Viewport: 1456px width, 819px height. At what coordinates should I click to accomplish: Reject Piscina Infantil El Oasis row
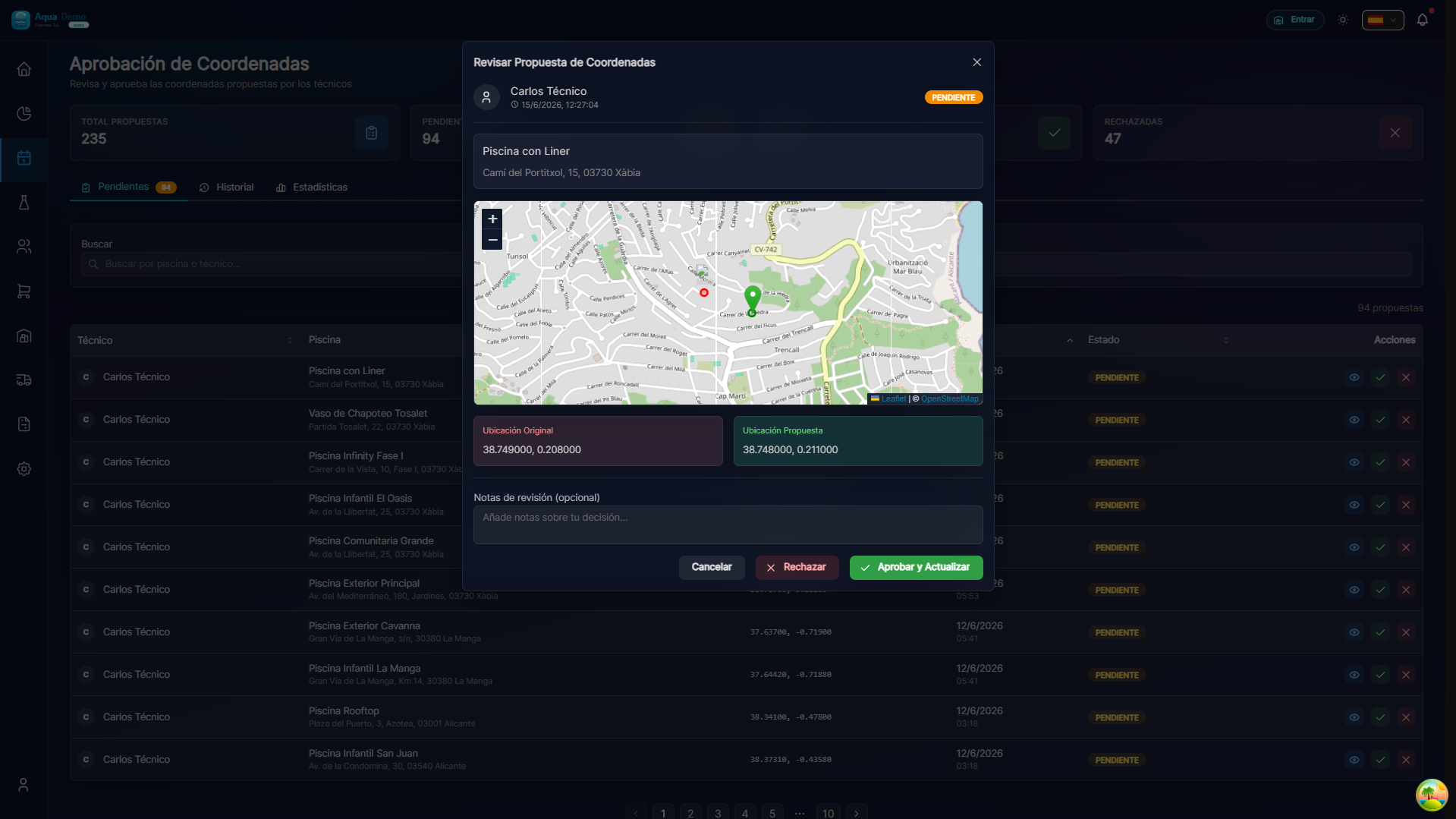[x=1406, y=505]
